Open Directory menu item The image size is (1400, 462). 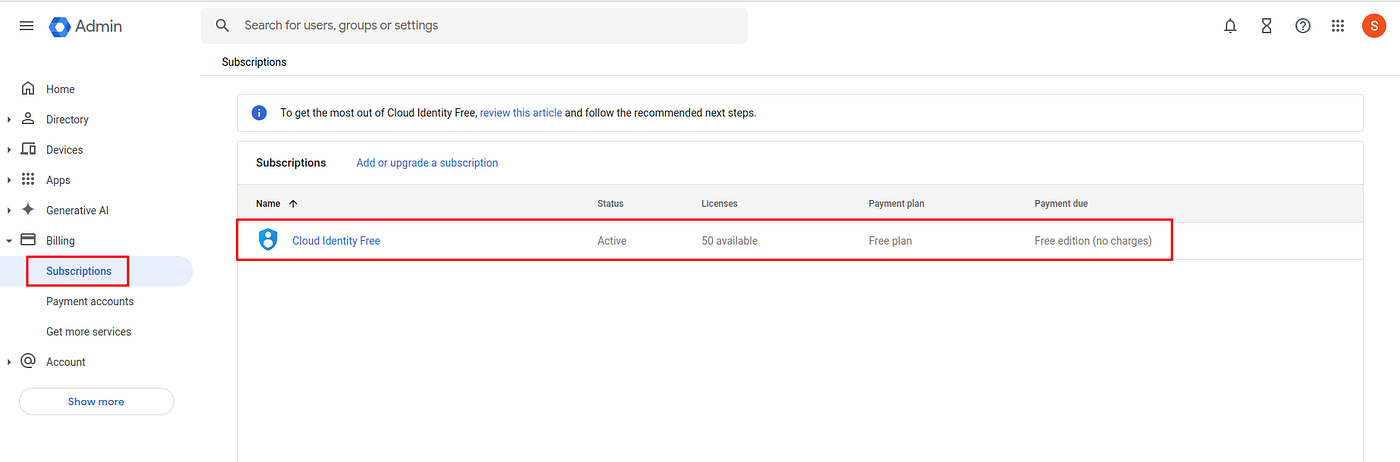[67, 119]
